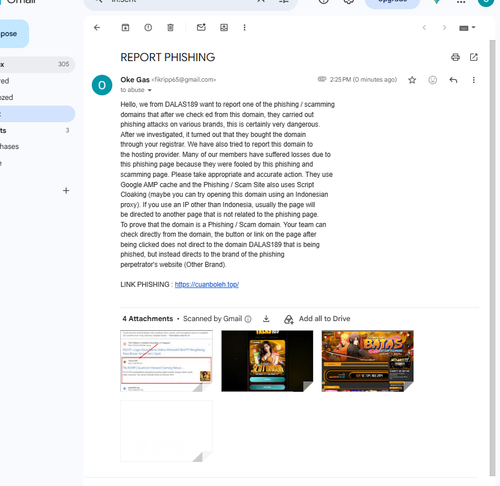Open the input tools dropdown
The height and width of the screenshot is (486, 500).
(x=467, y=28)
